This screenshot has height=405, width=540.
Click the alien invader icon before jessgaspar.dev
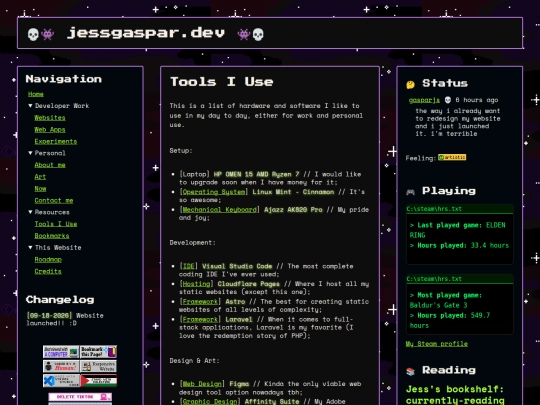[x=48, y=34]
